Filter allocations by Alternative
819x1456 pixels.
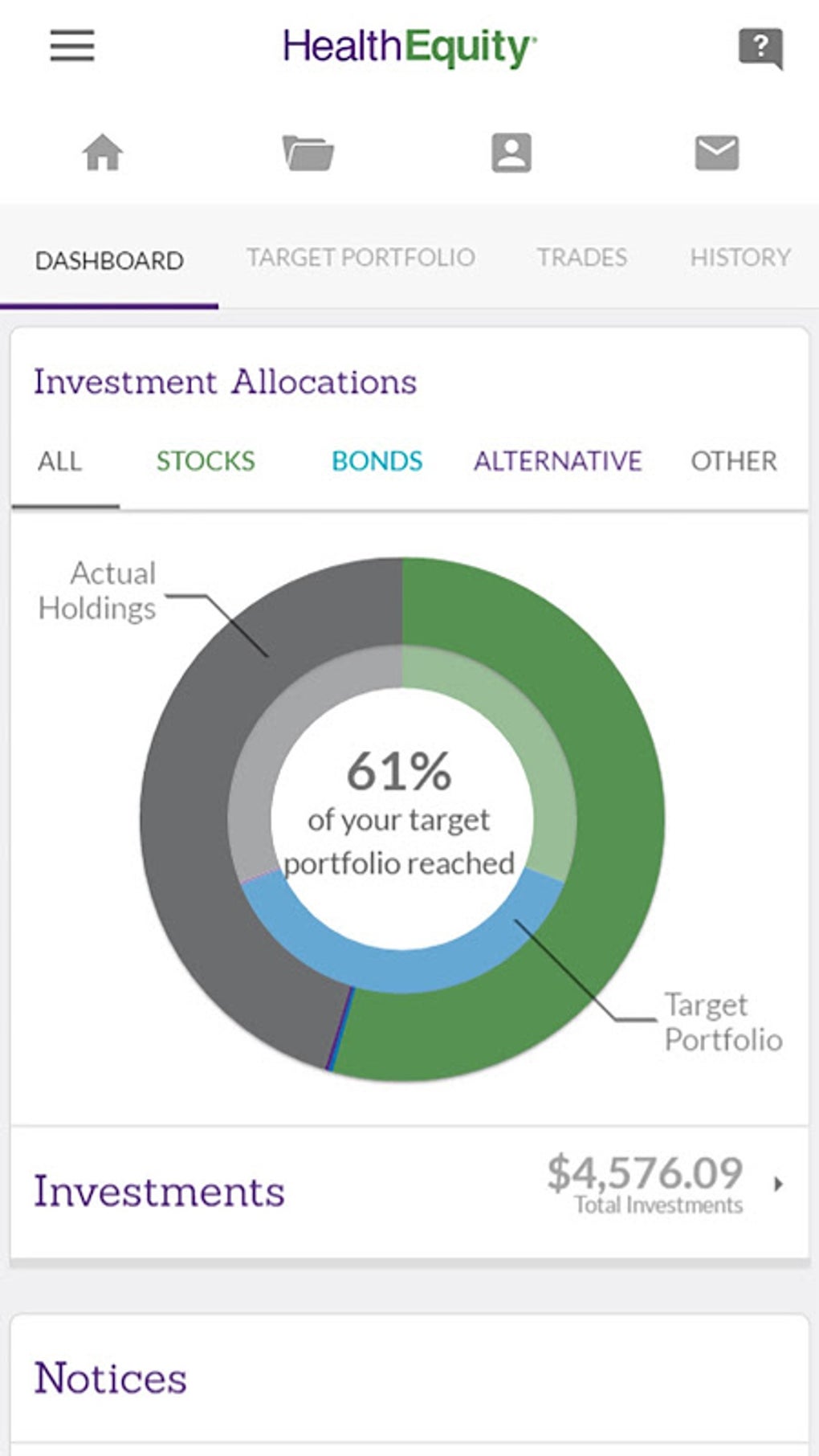(557, 462)
